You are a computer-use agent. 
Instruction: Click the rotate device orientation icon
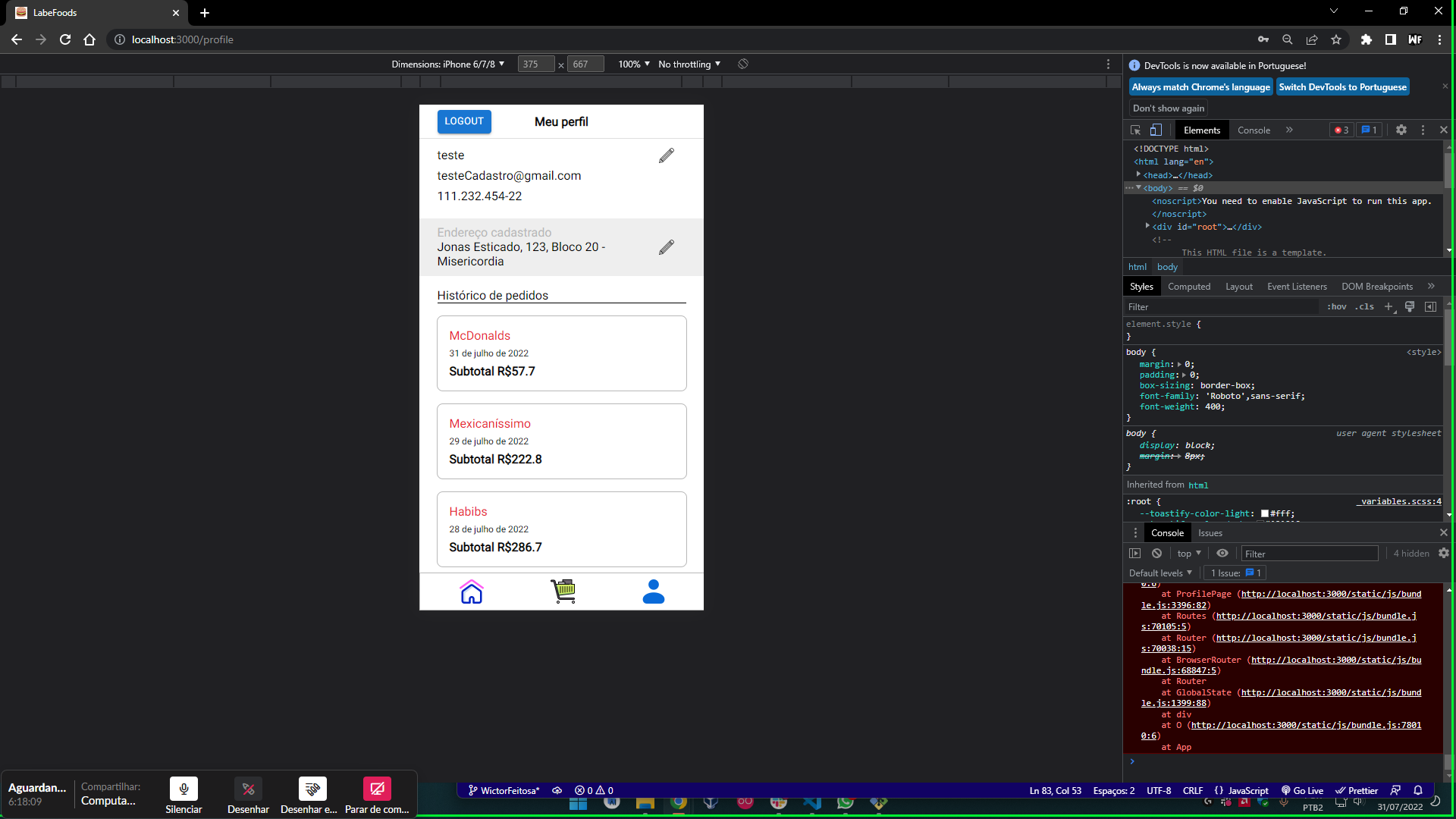[x=743, y=64]
